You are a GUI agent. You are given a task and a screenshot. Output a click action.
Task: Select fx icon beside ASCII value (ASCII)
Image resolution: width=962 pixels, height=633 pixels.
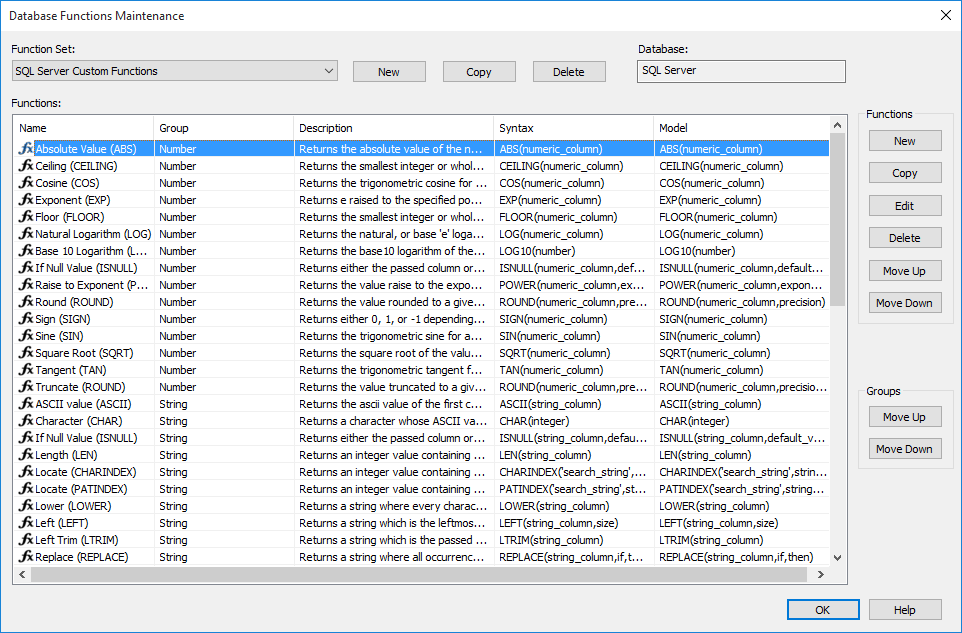(x=26, y=404)
